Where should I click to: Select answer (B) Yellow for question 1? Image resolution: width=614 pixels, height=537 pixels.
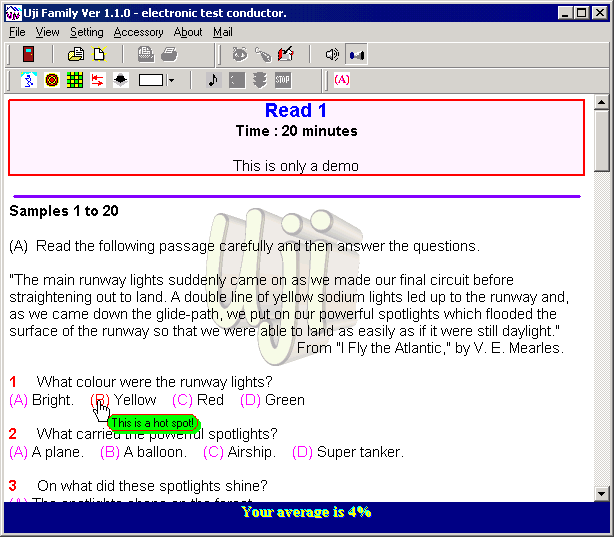(x=100, y=400)
